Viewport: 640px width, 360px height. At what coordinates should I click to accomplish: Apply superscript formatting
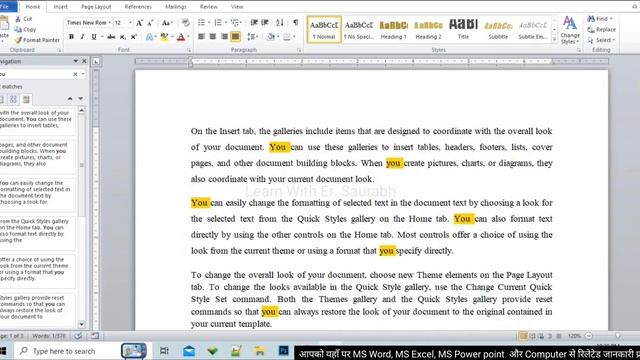point(133,37)
